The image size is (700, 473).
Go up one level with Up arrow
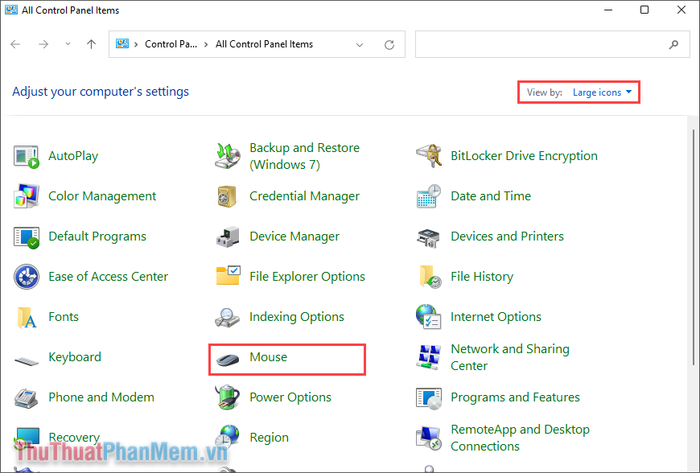coord(91,44)
